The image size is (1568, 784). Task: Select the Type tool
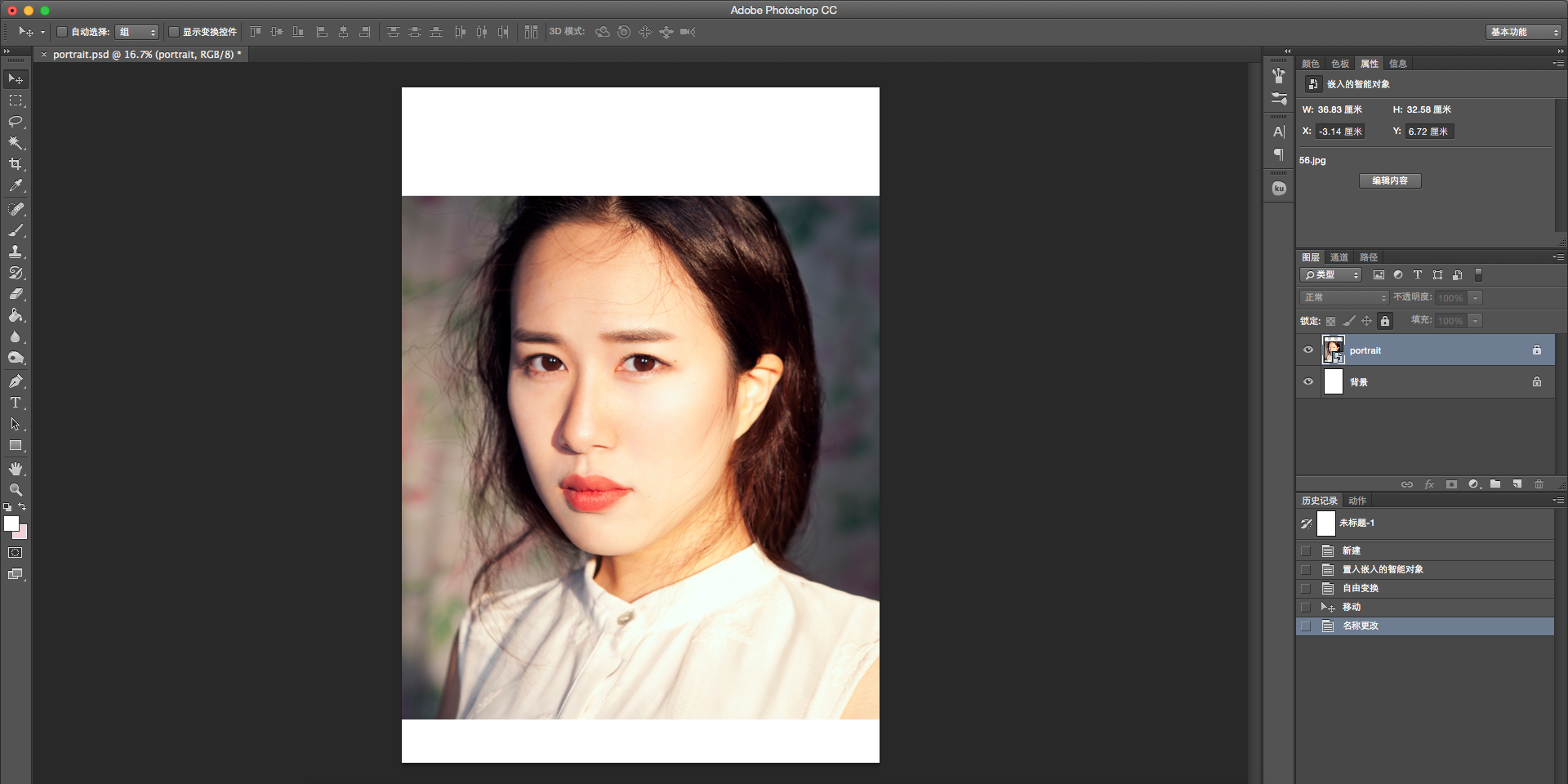click(x=16, y=403)
